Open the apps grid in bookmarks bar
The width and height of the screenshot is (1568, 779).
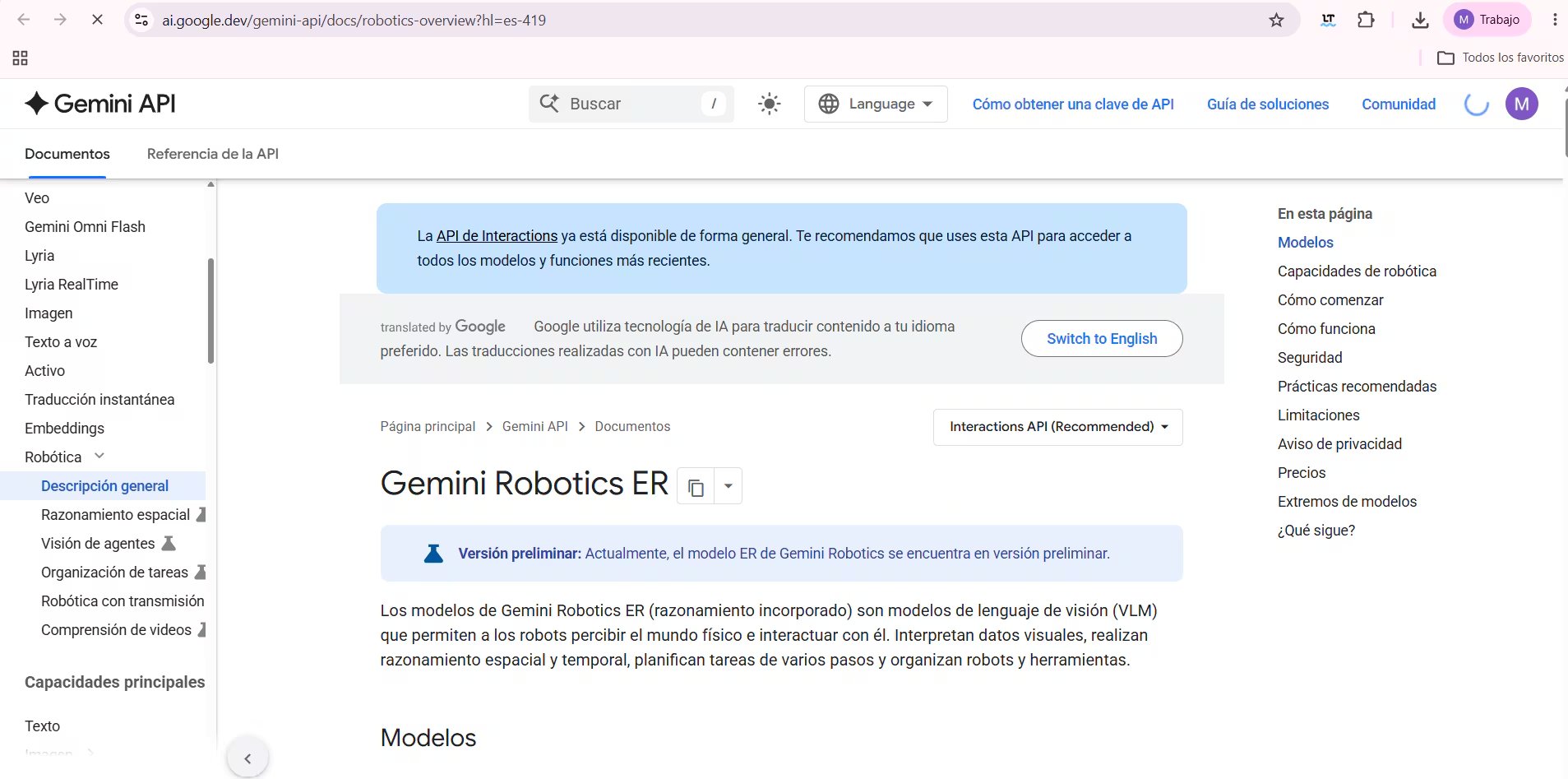pos(21,58)
